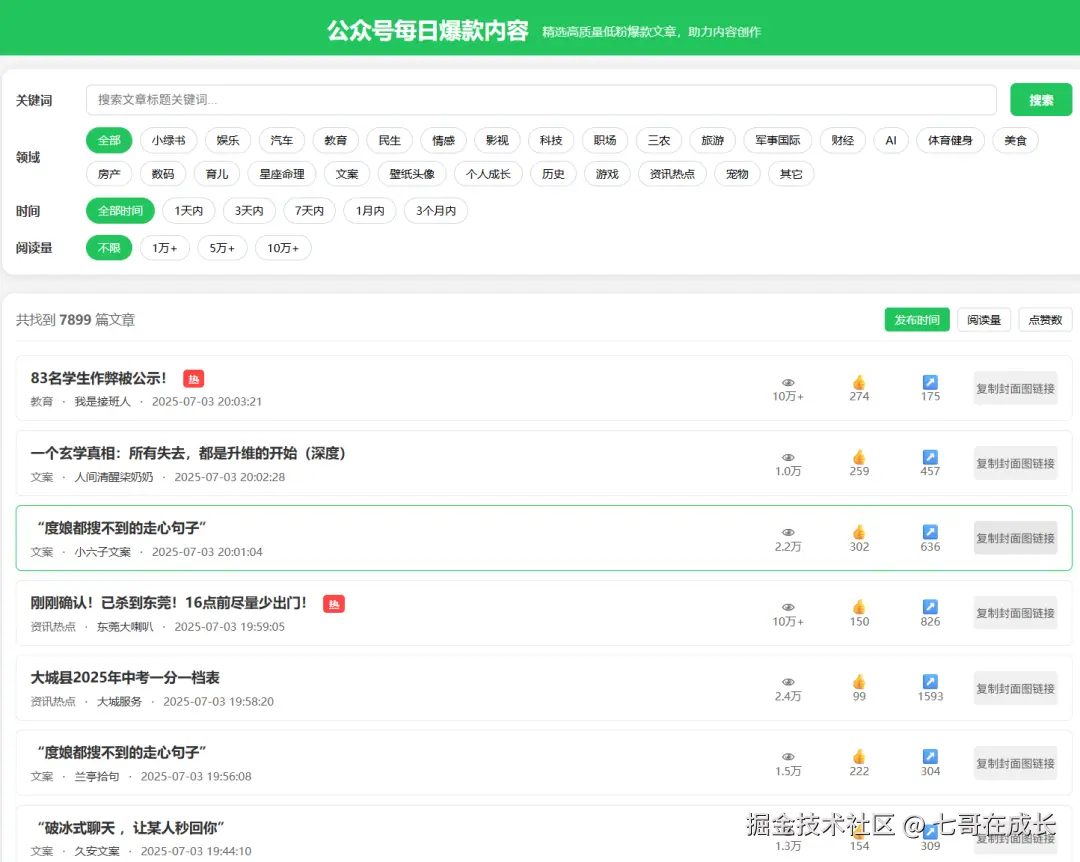Click the share icon on 度娘都搜不到的走心句子 article

coord(930,532)
